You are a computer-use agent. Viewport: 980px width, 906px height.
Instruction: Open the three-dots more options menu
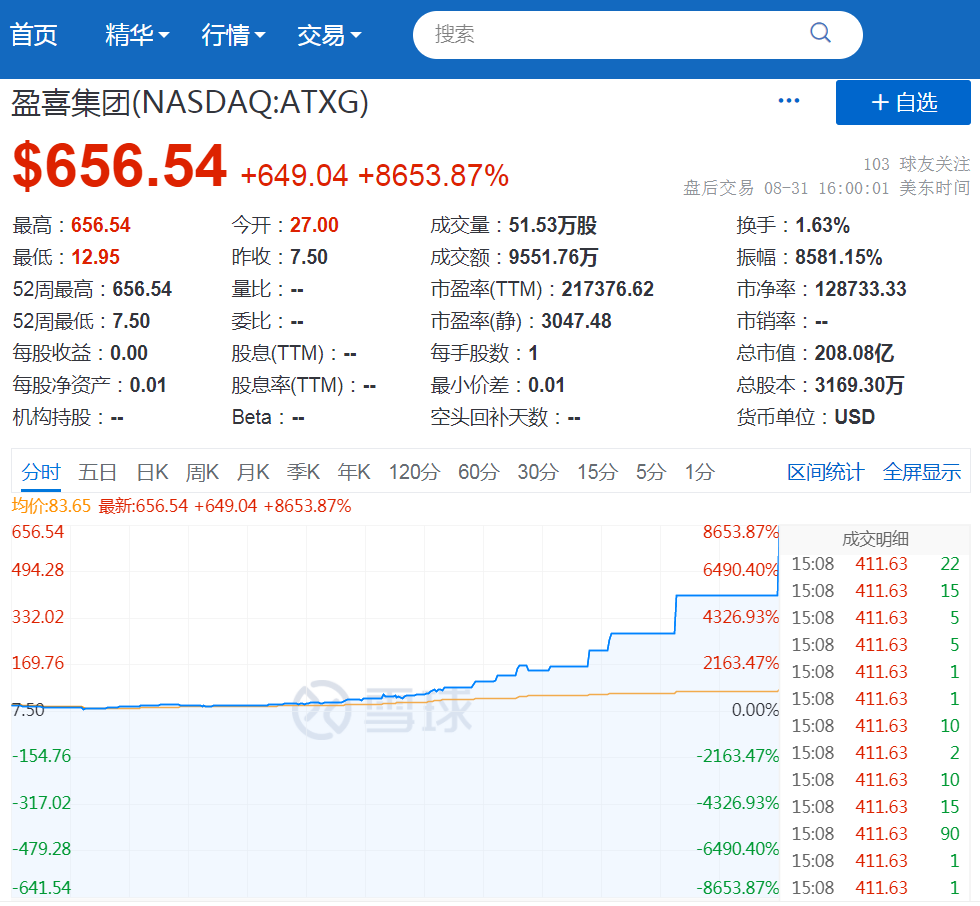[789, 101]
